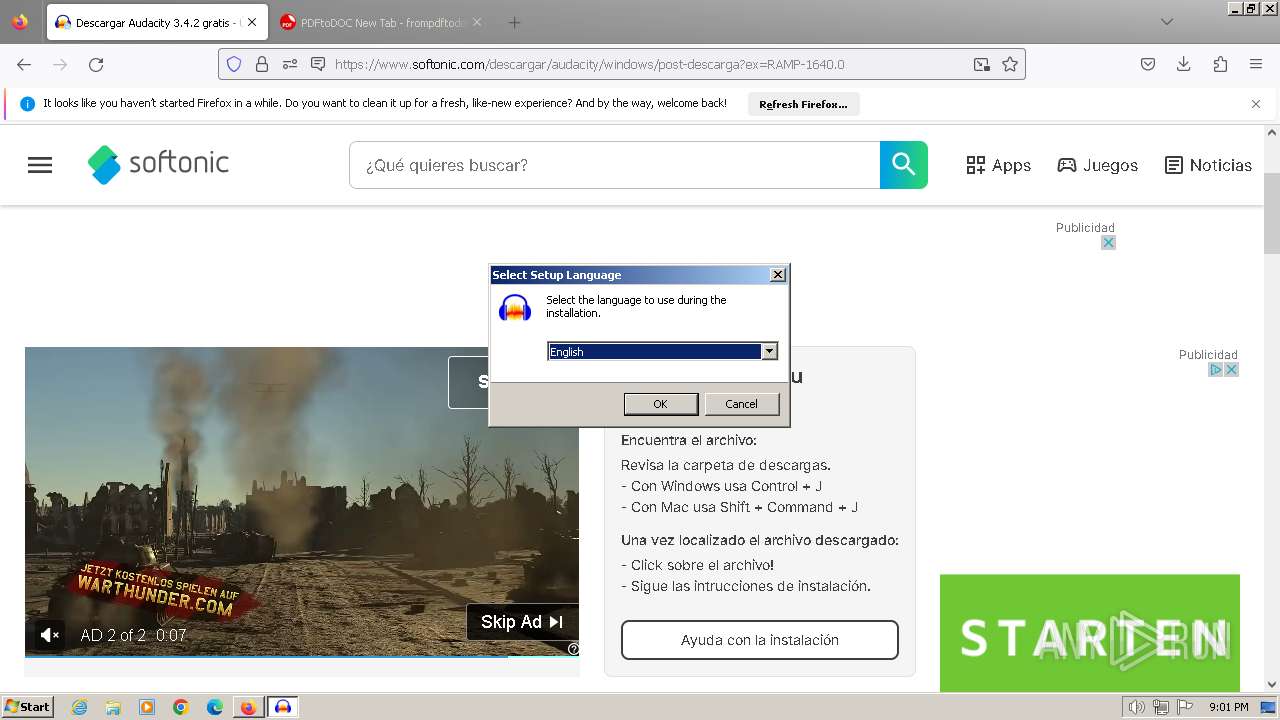Switch to Descargar Audacity 3.4.2 tab
Image resolution: width=1280 pixels, height=720 pixels.
point(157,22)
